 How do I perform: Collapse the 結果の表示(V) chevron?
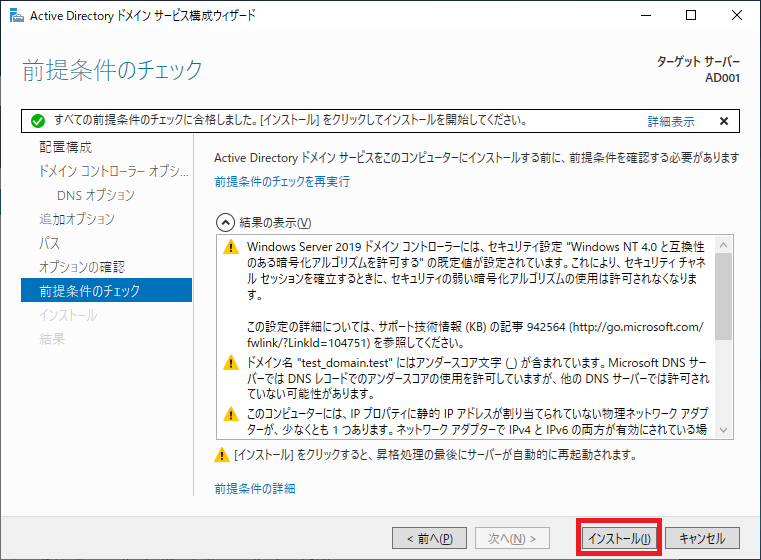225,223
